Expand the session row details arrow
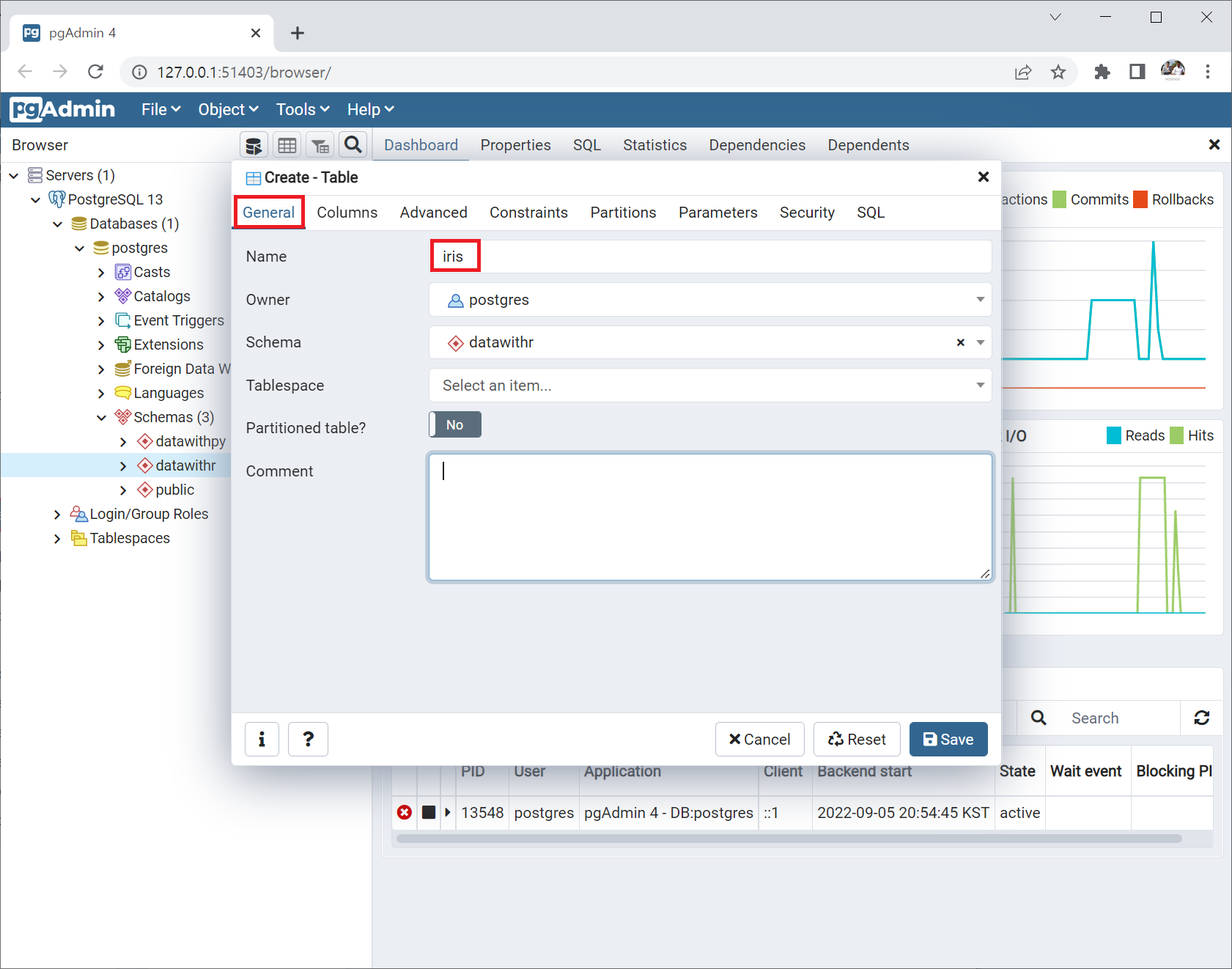The image size is (1232, 969). pos(447,812)
